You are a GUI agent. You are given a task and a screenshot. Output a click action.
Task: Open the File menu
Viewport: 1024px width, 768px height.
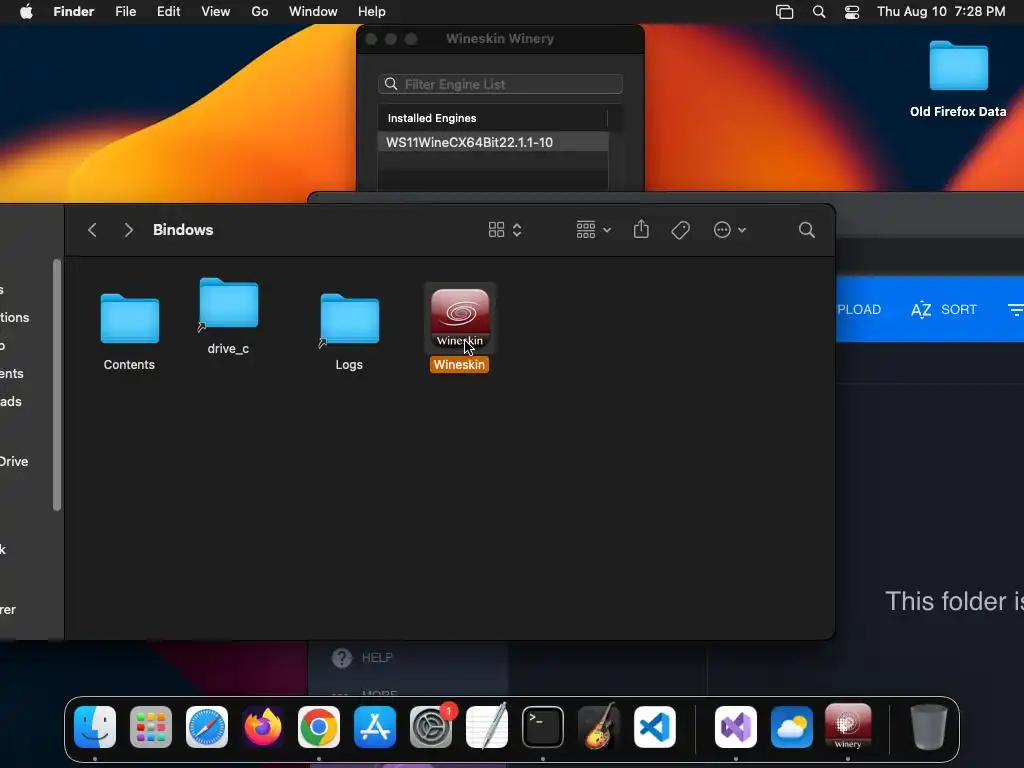125,11
